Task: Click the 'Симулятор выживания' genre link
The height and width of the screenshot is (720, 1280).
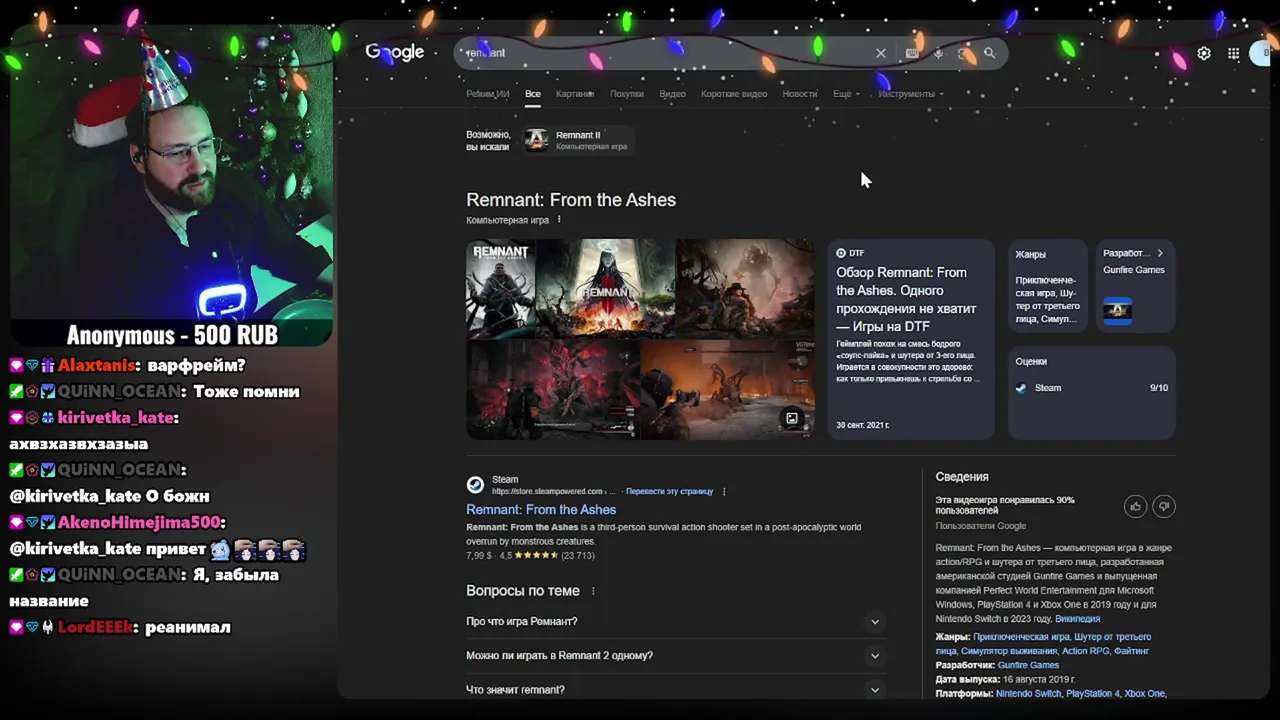Action: [x=1009, y=651]
